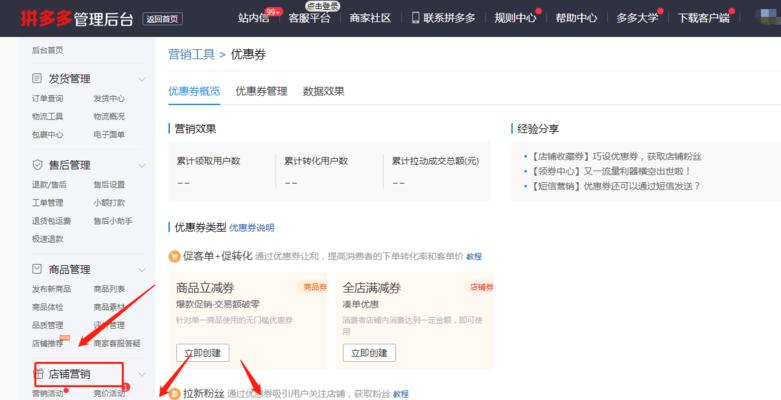Open 商品列表 in the sidebar
The image size is (781, 400).
click(109, 289)
